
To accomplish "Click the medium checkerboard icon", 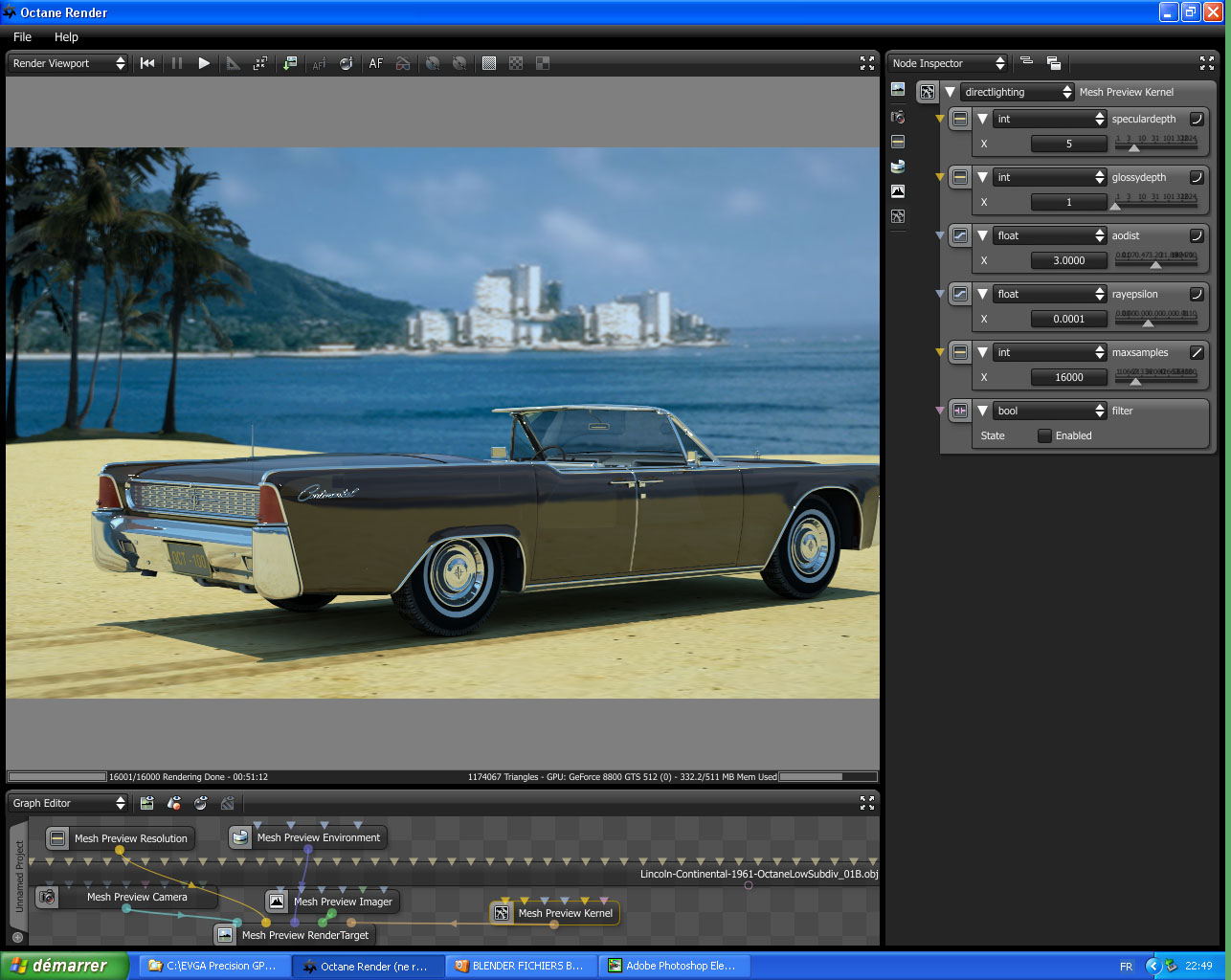I will [516, 63].
